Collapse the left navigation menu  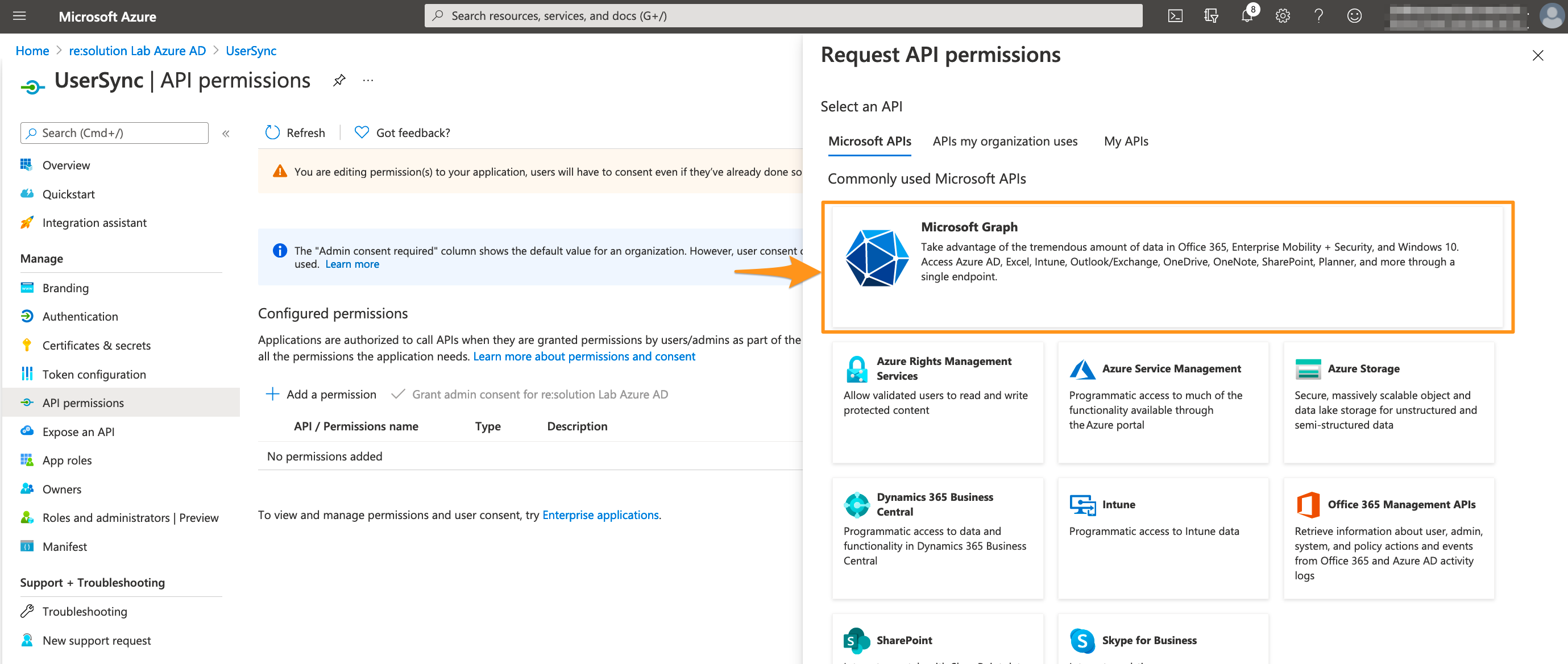225,133
